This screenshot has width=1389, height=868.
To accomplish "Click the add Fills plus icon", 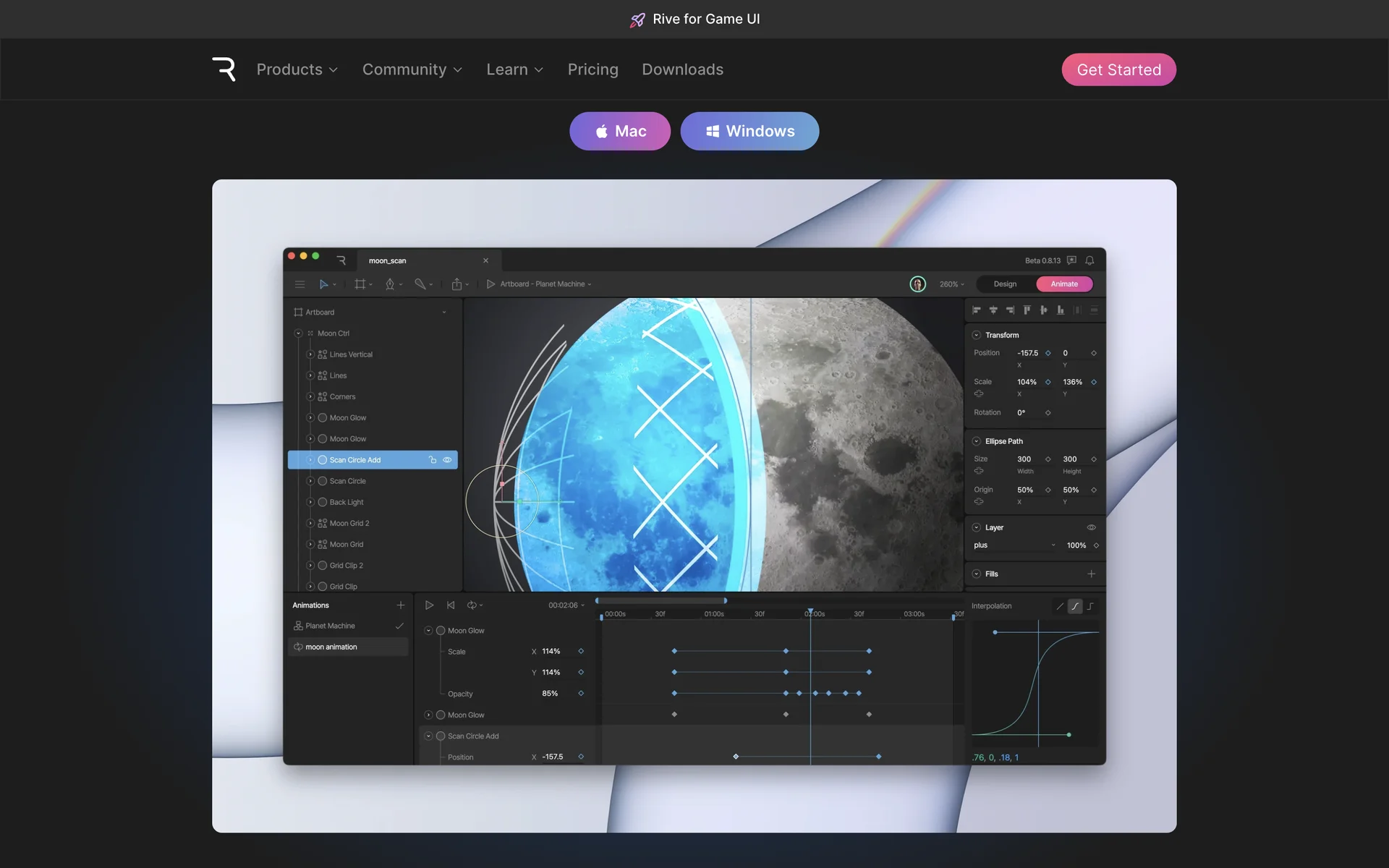I will pyautogui.click(x=1091, y=574).
